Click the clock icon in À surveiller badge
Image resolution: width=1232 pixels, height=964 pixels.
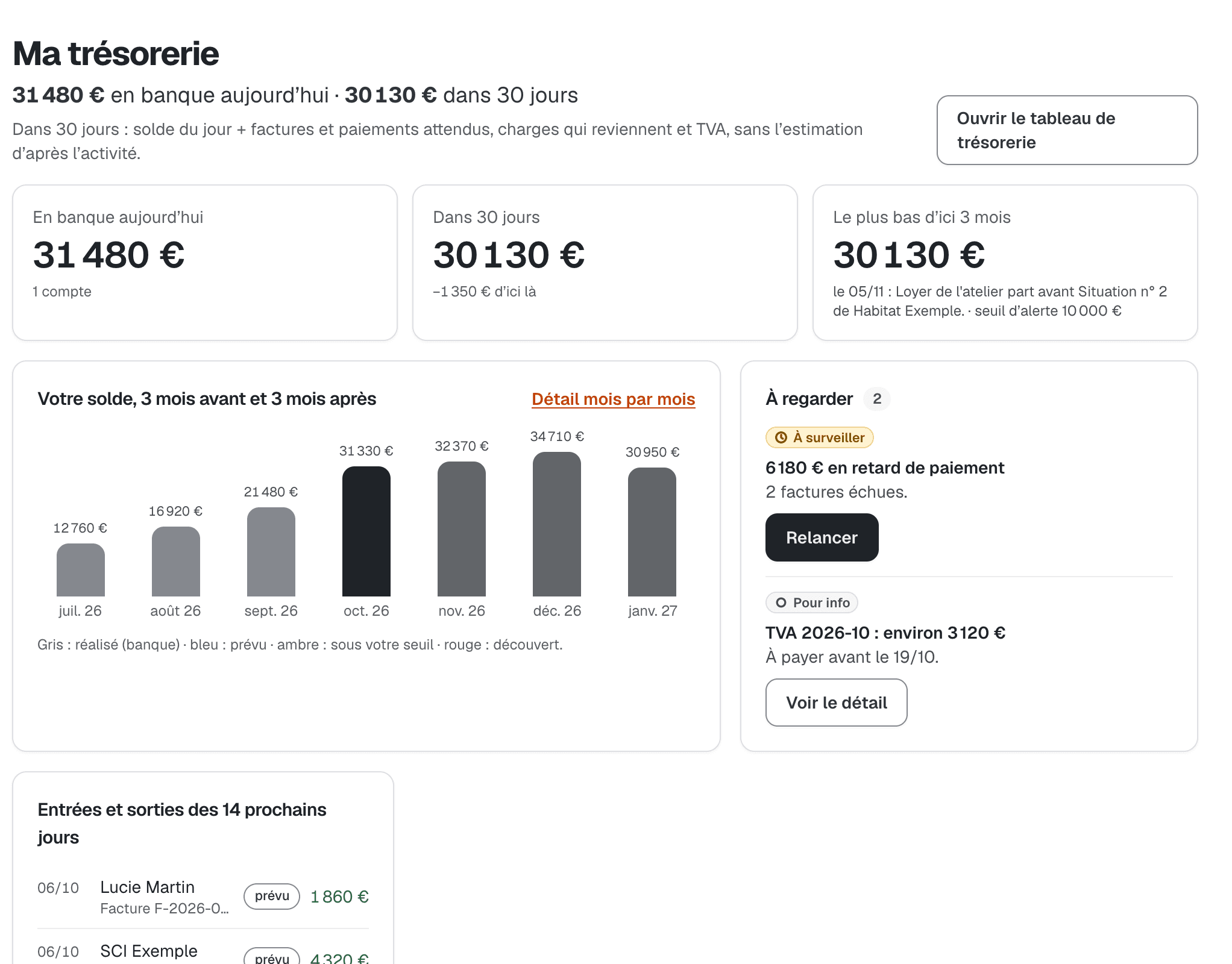click(x=781, y=437)
